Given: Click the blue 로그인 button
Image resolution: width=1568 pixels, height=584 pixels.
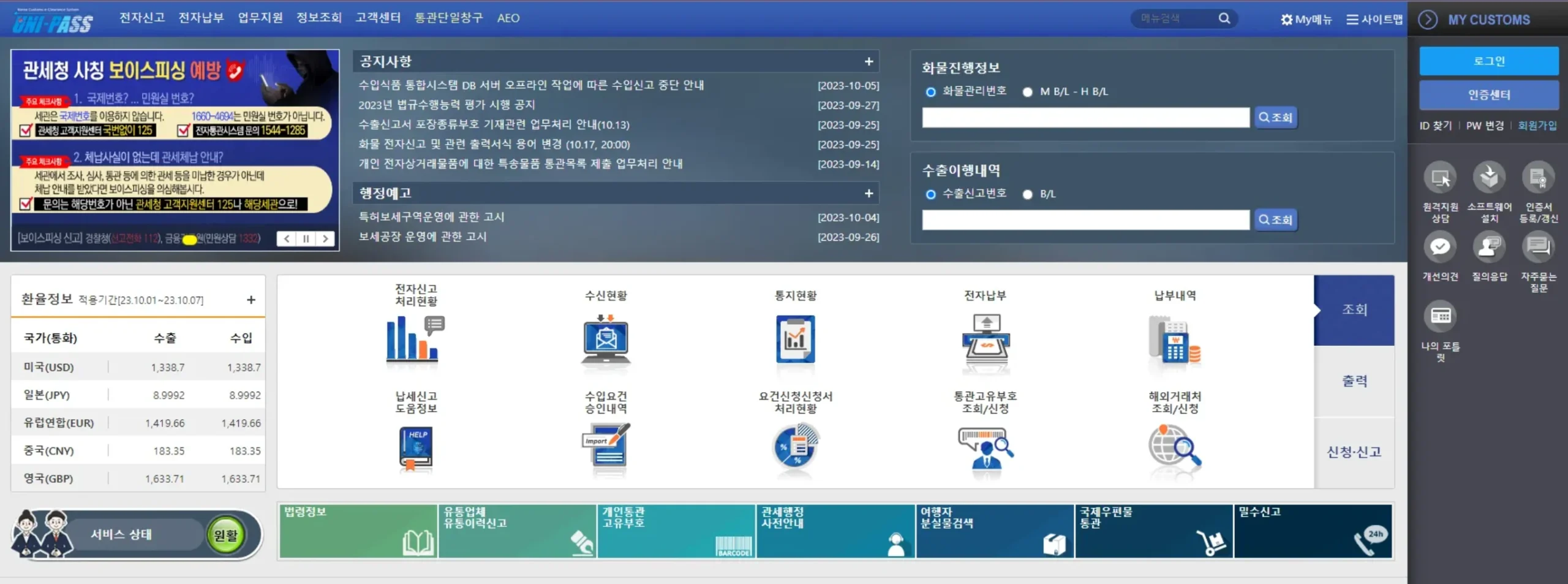Looking at the screenshot, I should point(1488,61).
